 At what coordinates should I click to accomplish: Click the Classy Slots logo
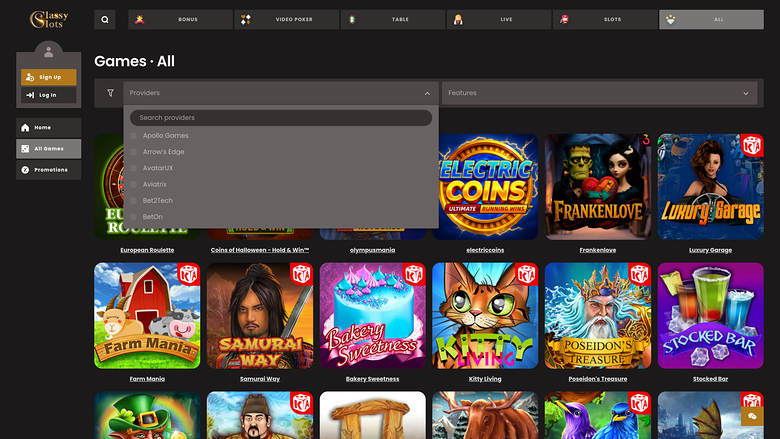[x=49, y=19]
